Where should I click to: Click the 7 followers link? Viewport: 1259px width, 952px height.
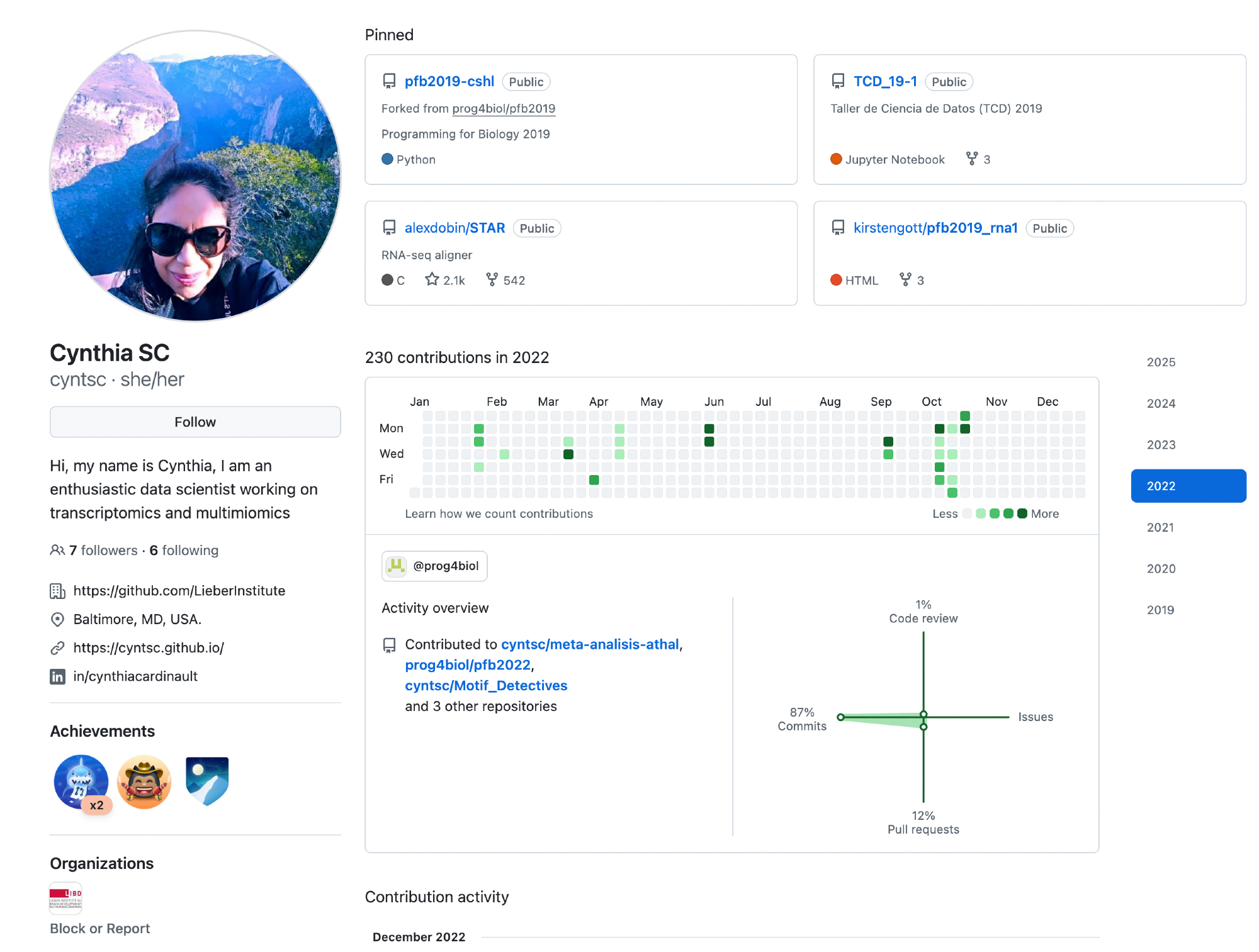(x=103, y=550)
